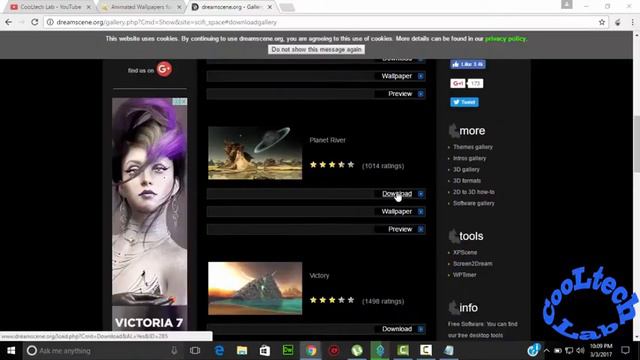Open the XPScene tool link
640x360 pixels.
click(465, 253)
